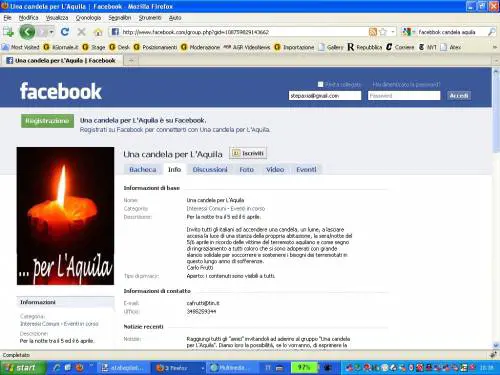500x375 pixels.
Task: Open the Visualizza menu
Action: tap(57, 18)
